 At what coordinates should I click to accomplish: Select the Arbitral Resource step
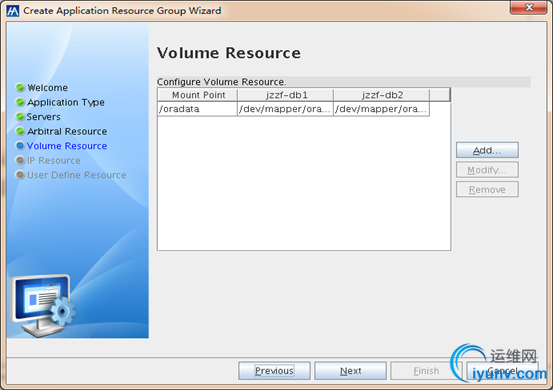67,131
